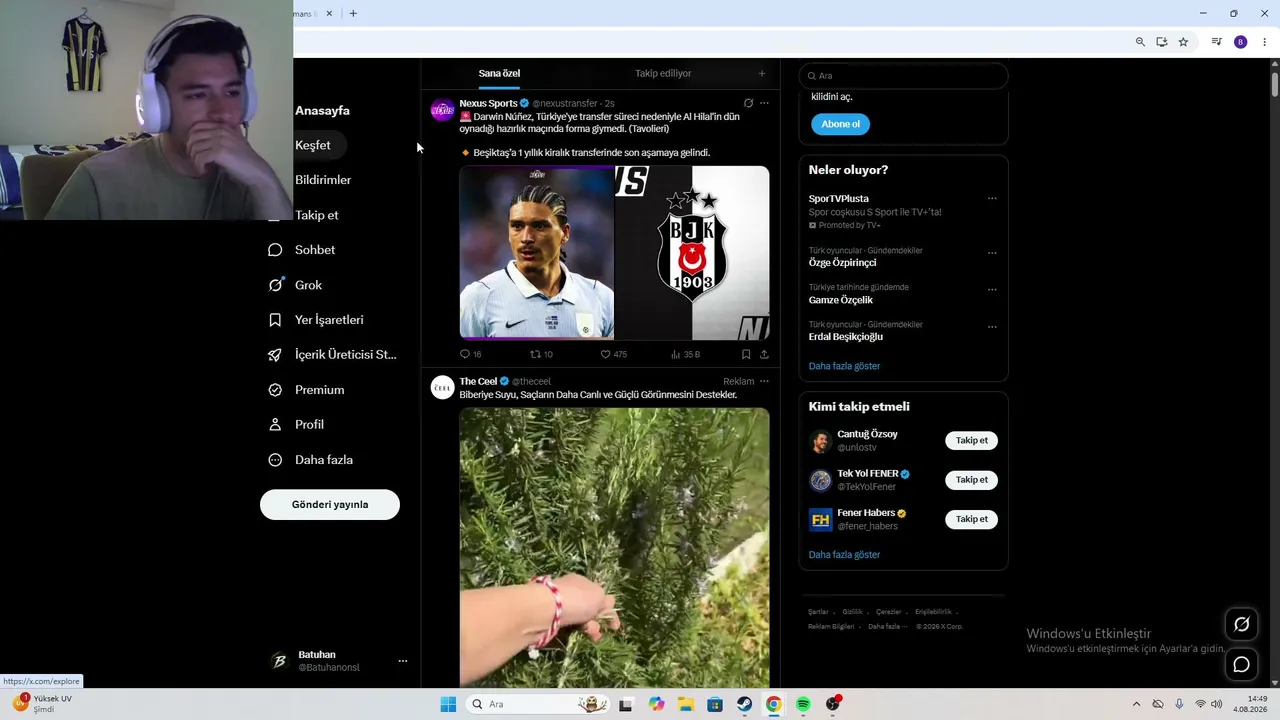This screenshot has width=1280, height=720.
Task: Open Chrome three-dot menu
Action: (x=1265, y=42)
